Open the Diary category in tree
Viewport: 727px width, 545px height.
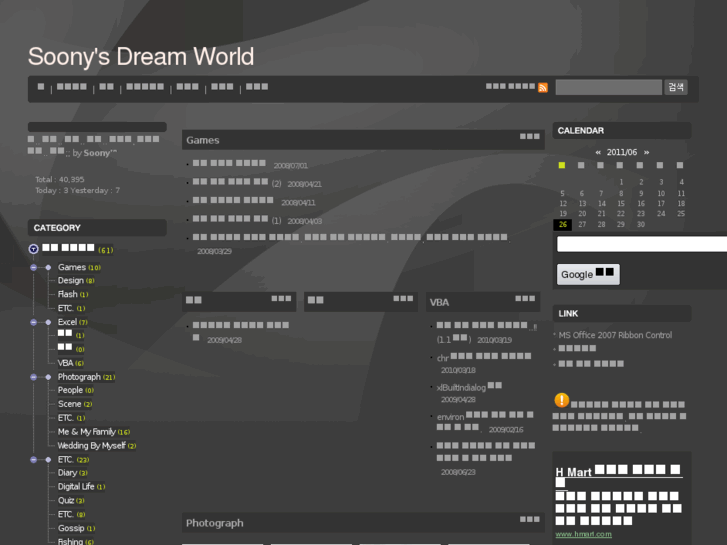67,473
